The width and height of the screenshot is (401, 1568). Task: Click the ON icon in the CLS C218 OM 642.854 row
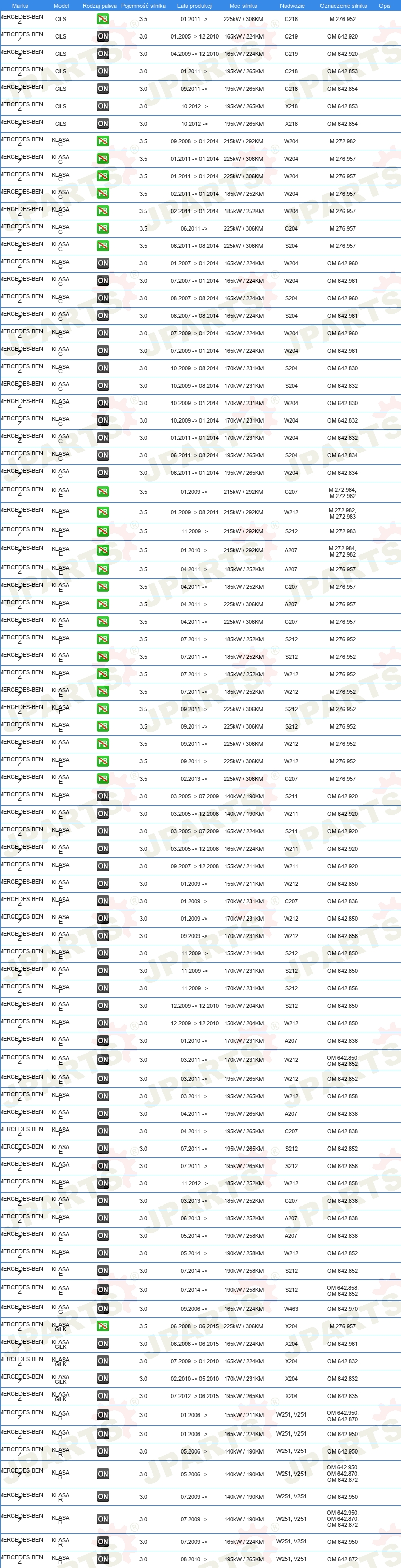click(103, 89)
